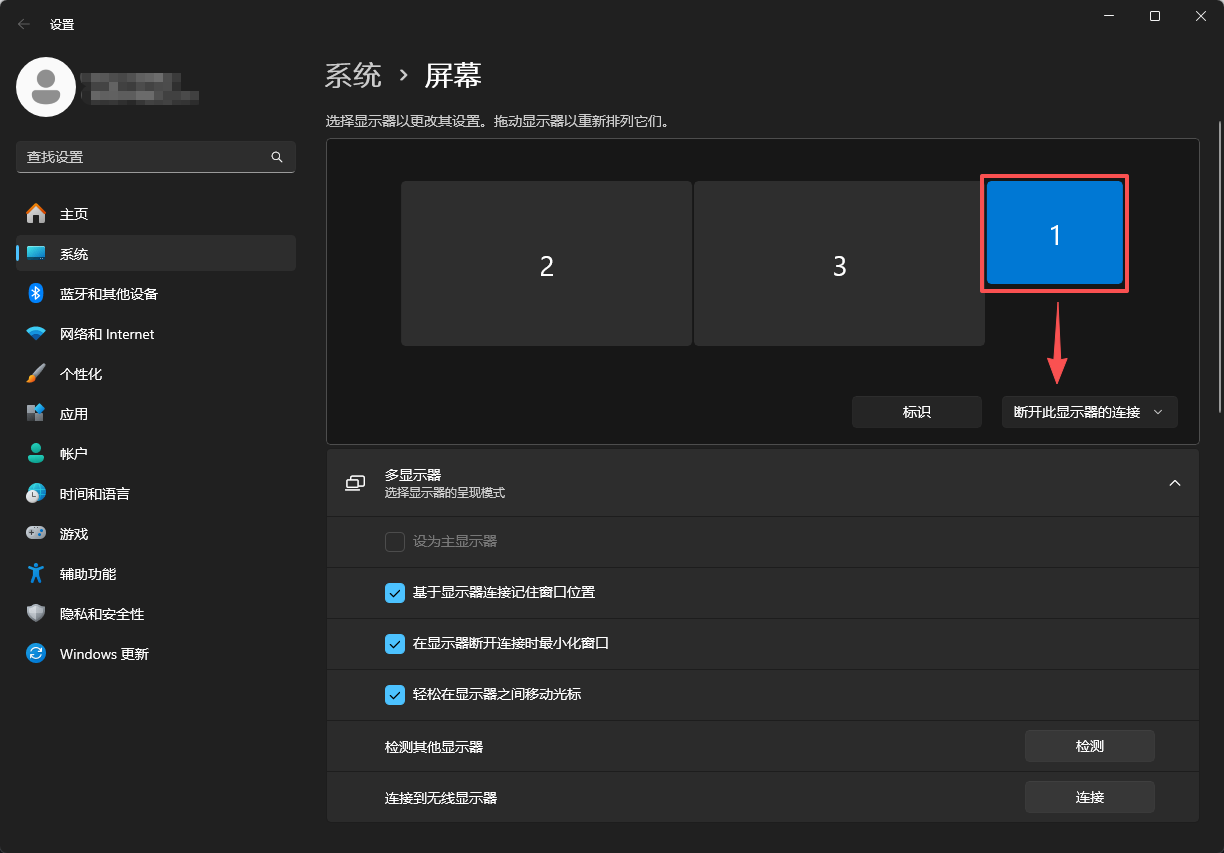Click the 连接 wireless display button
The image size is (1224, 853).
[1090, 797]
